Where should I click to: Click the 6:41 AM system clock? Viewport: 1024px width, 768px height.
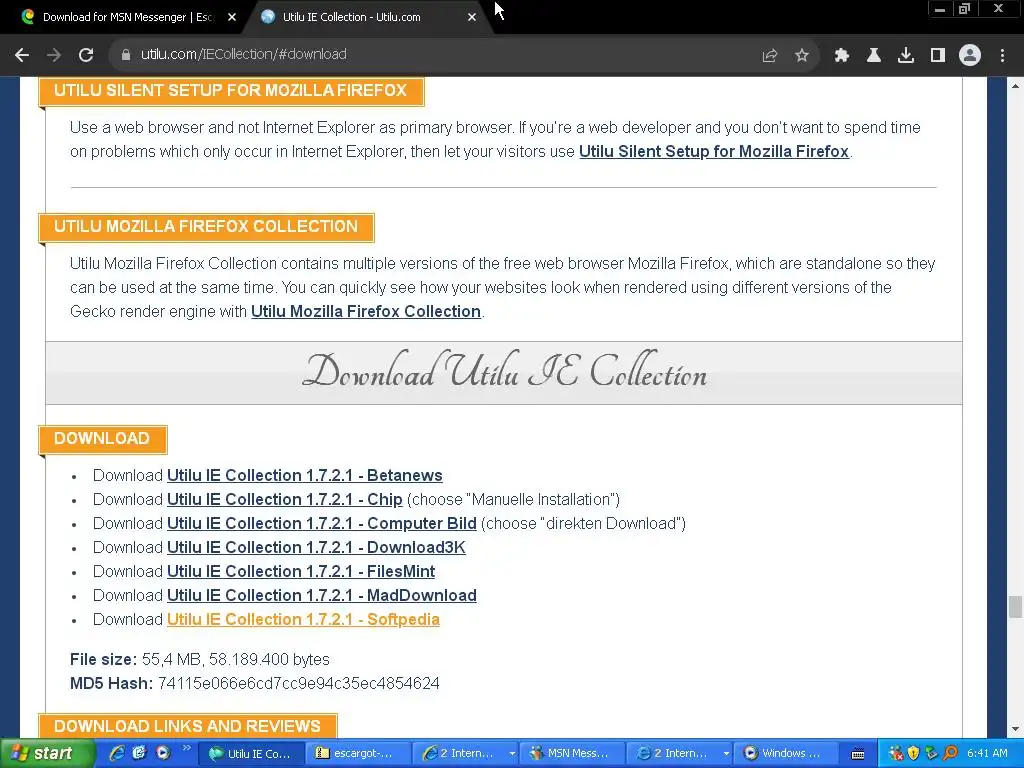click(x=987, y=754)
